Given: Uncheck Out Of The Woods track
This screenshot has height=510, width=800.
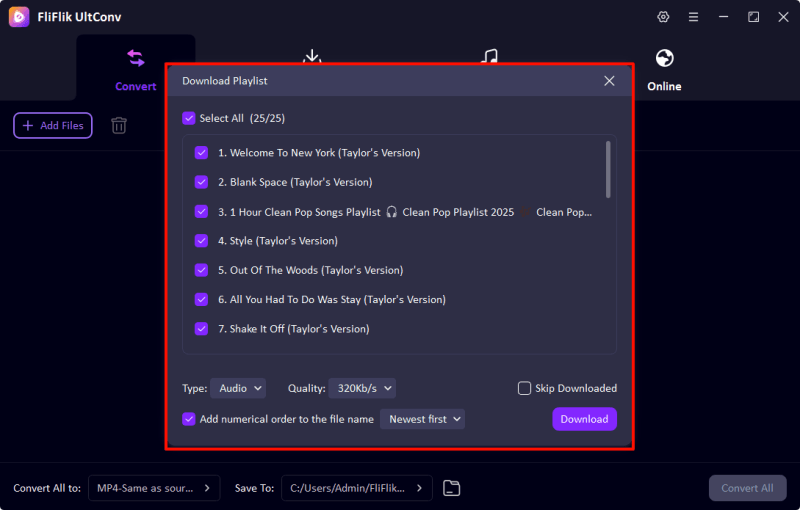Looking at the screenshot, I should coord(202,270).
